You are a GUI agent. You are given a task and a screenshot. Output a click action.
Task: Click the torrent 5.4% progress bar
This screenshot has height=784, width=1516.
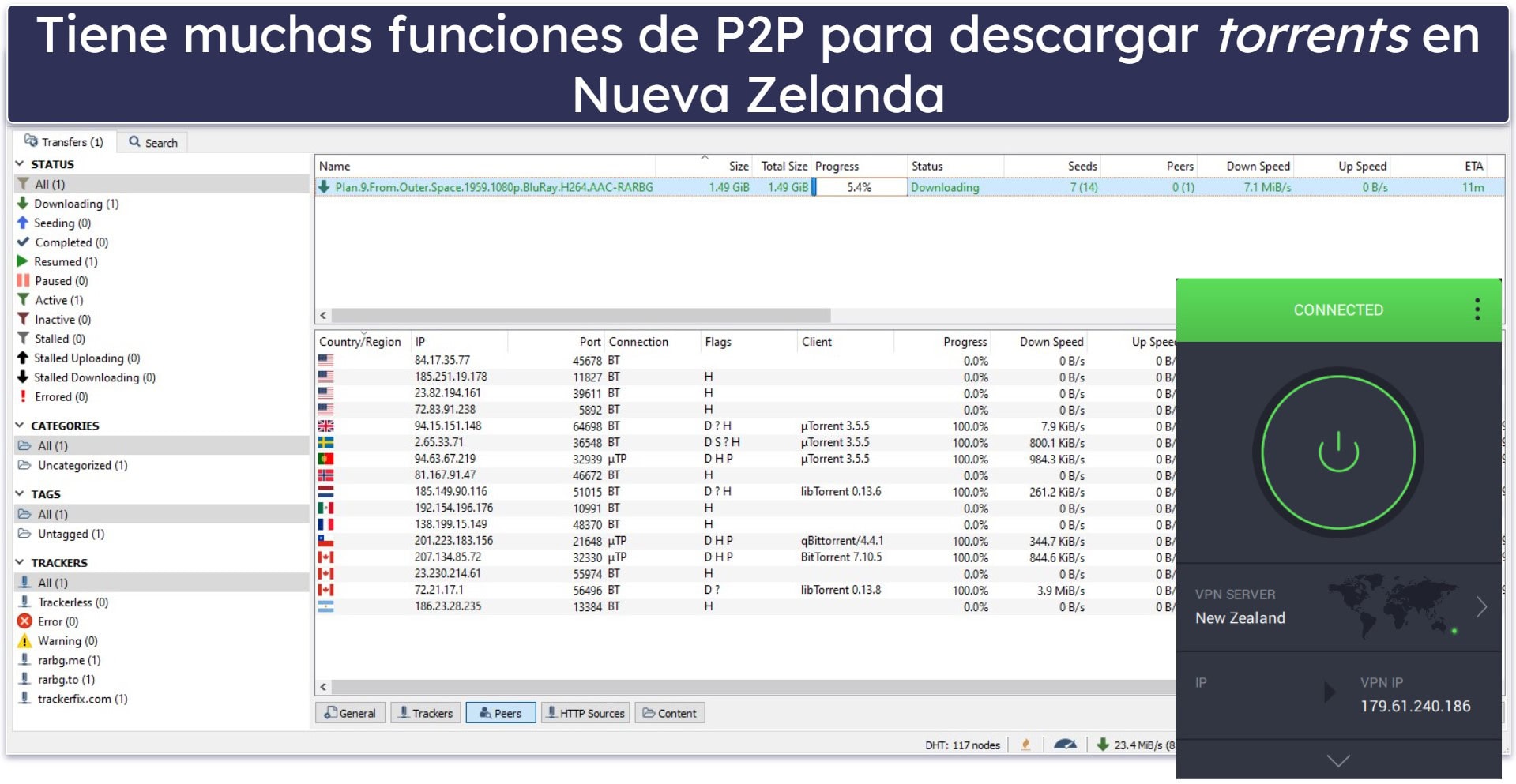pyautogui.click(x=860, y=187)
